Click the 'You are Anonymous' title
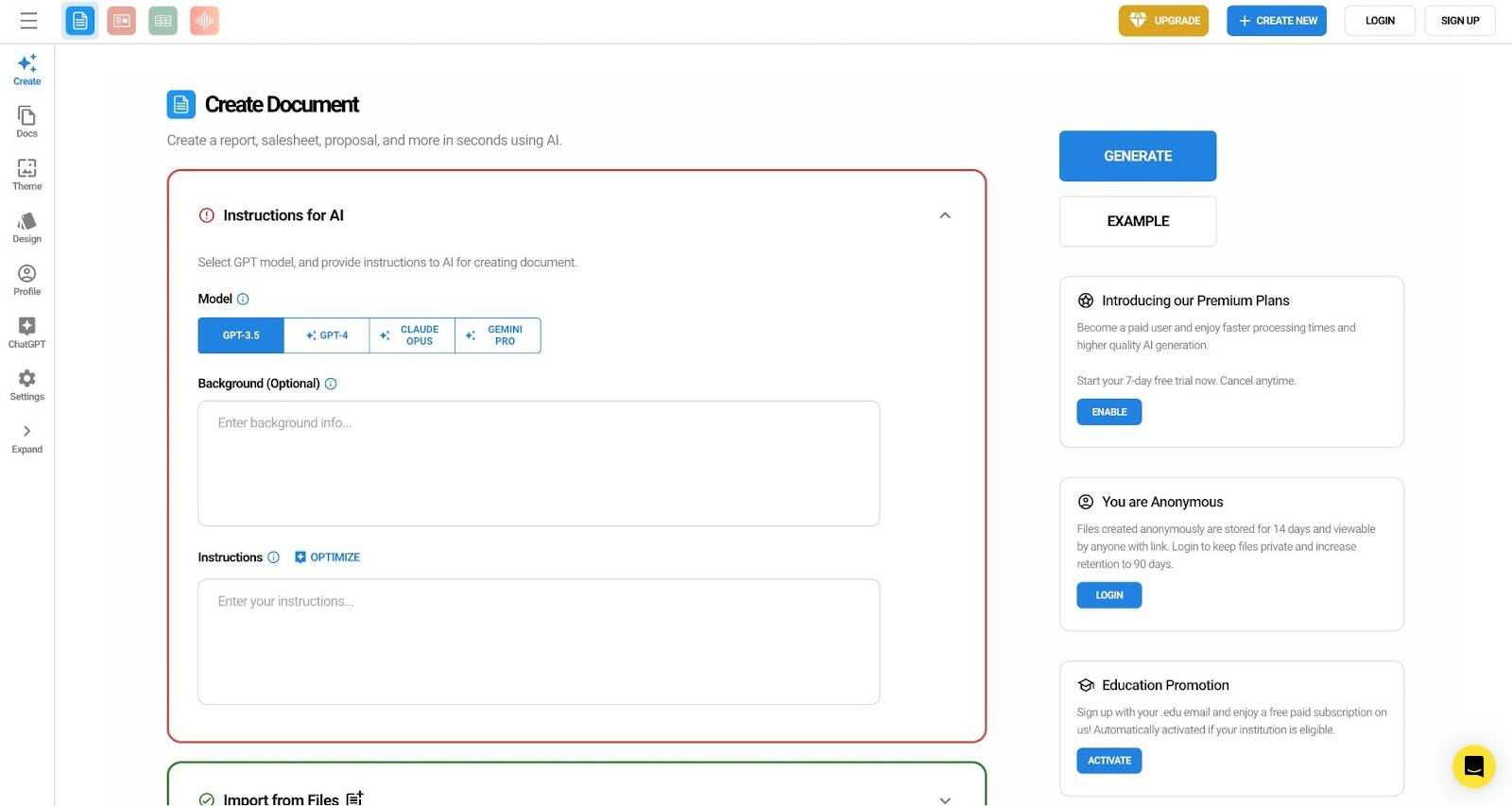Viewport: 1512px width, 806px height. coord(1162,502)
